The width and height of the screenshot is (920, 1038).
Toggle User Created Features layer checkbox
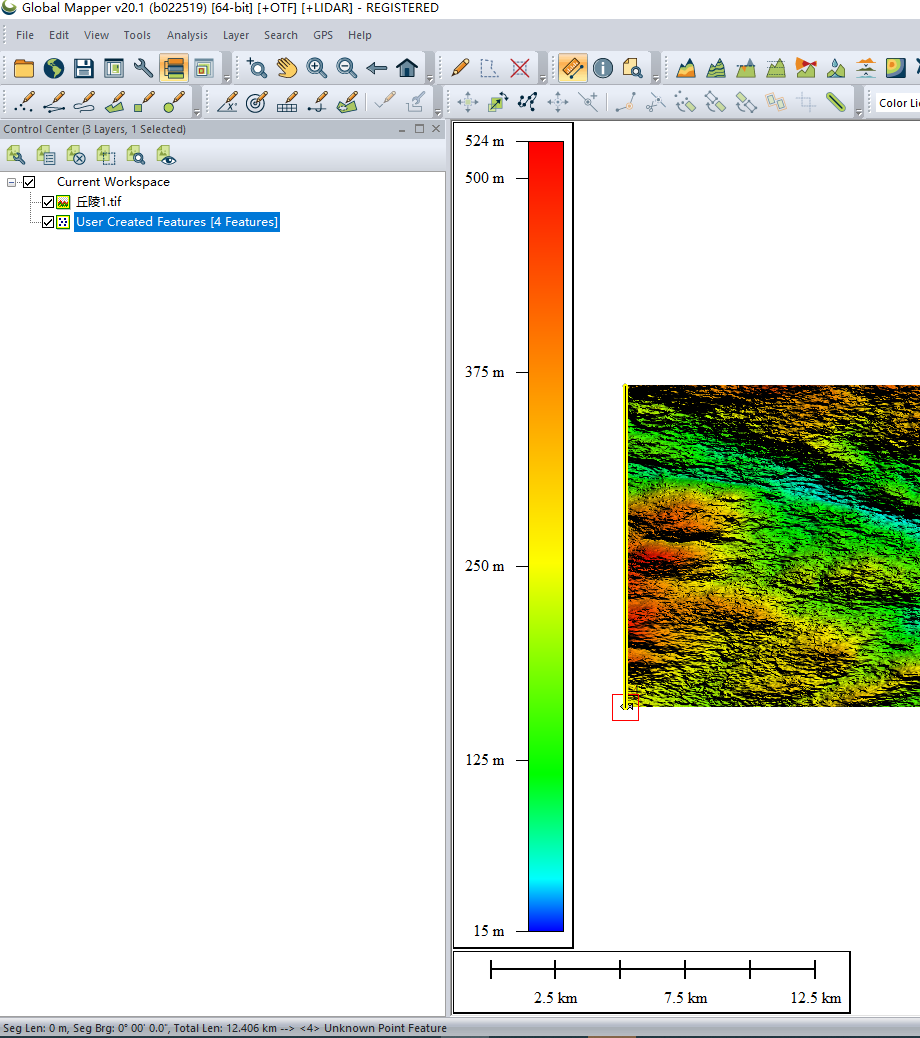(x=48, y=222)
